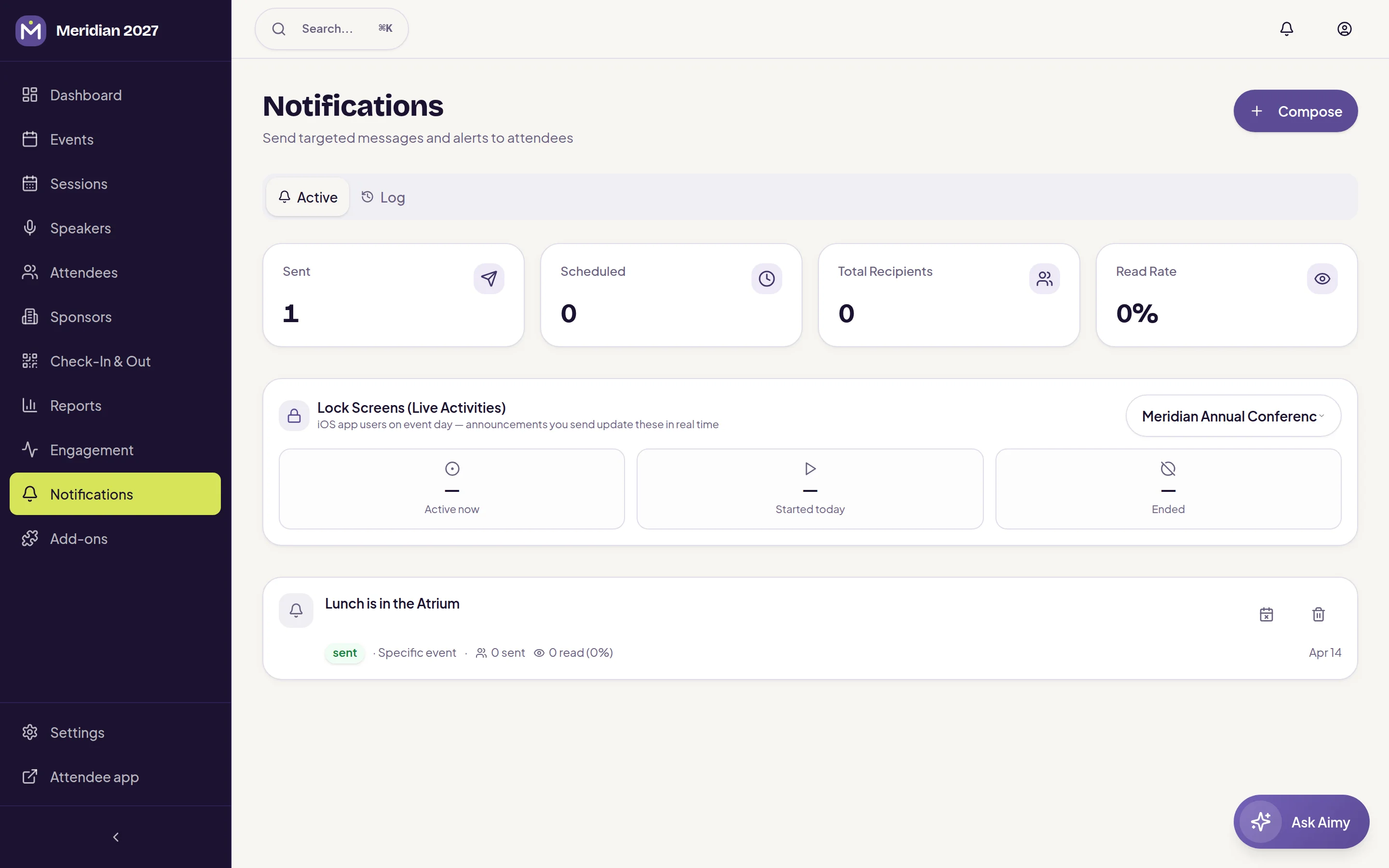Open the Engagement section
The height and width of the screenshot is (868, 1389).
pos(115,450)
